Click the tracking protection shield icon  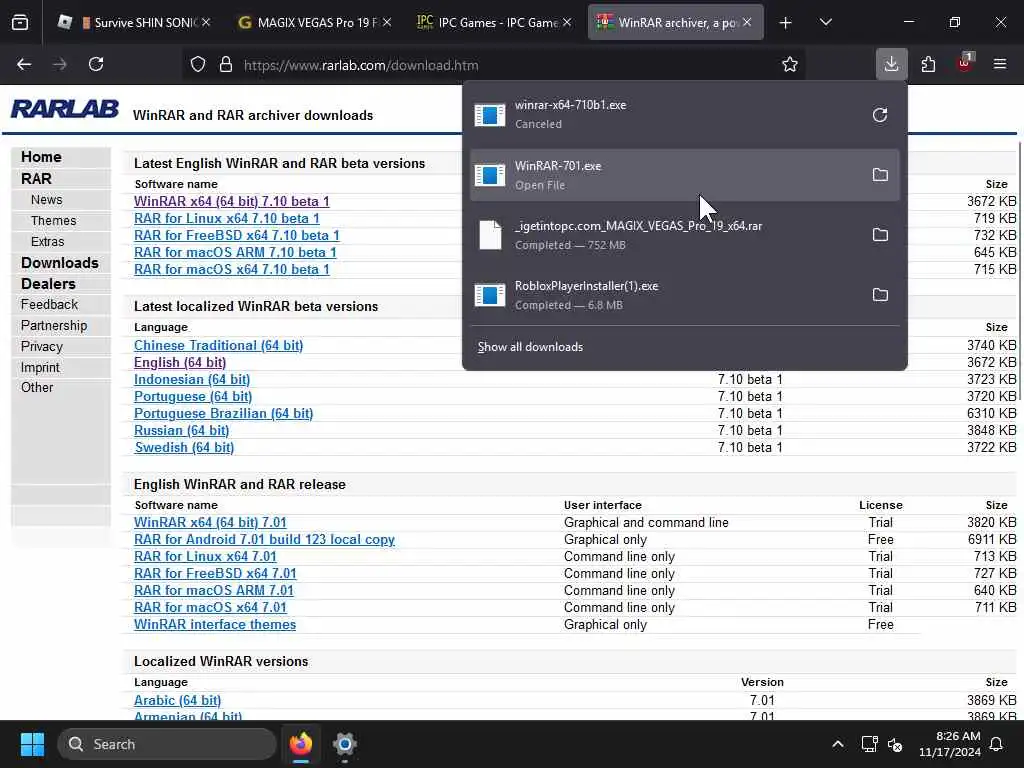coord(198,65)
